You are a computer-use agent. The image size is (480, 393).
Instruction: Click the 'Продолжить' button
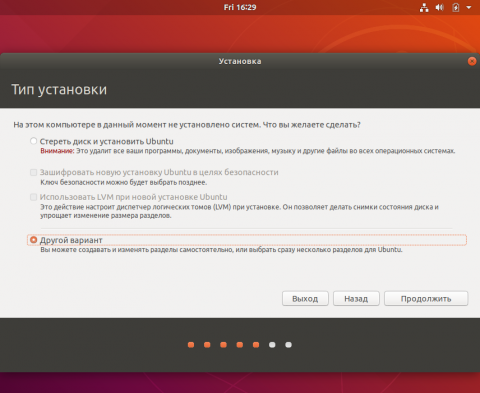426,298
